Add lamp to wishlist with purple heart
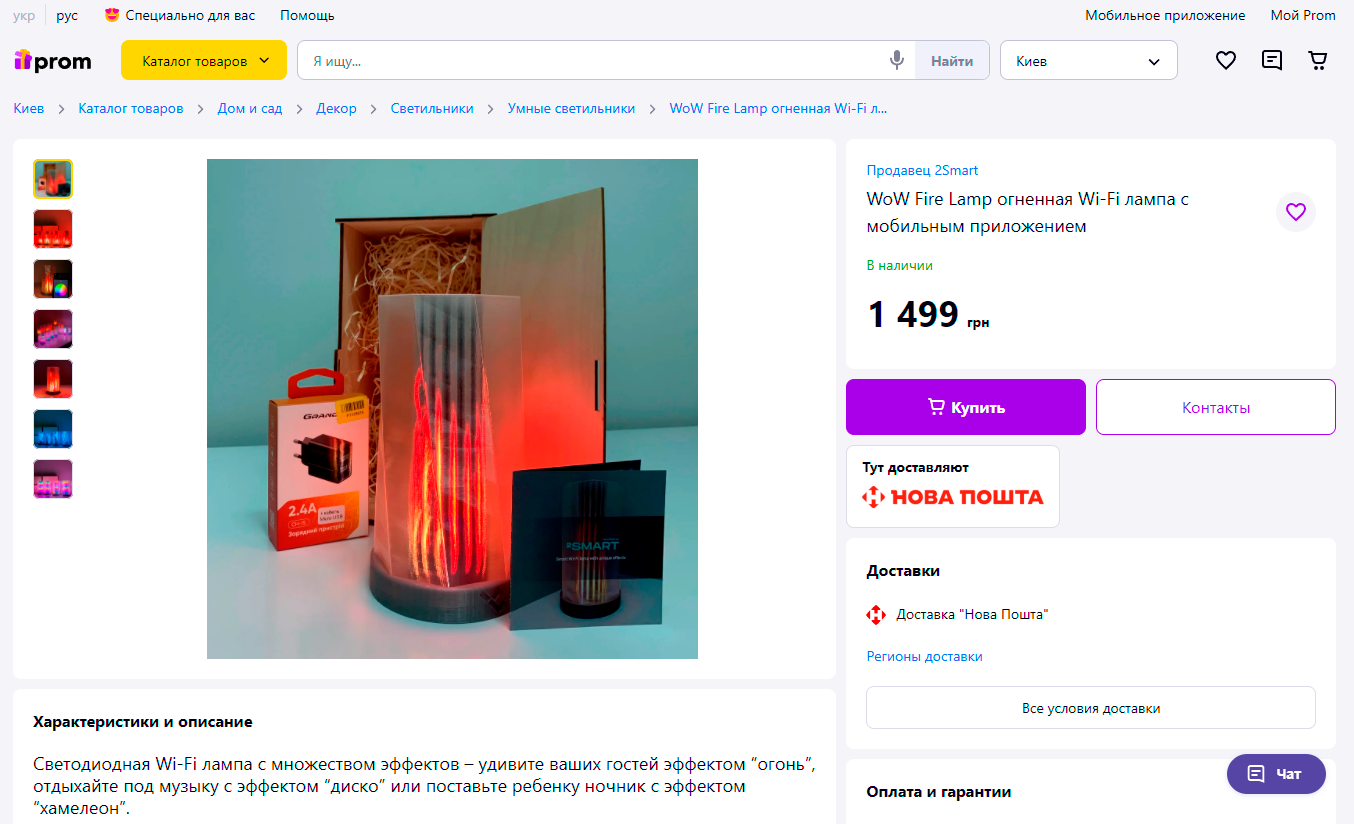Screen dimensions: 1354x824 pyautogui.click(x=1296, y=212)
